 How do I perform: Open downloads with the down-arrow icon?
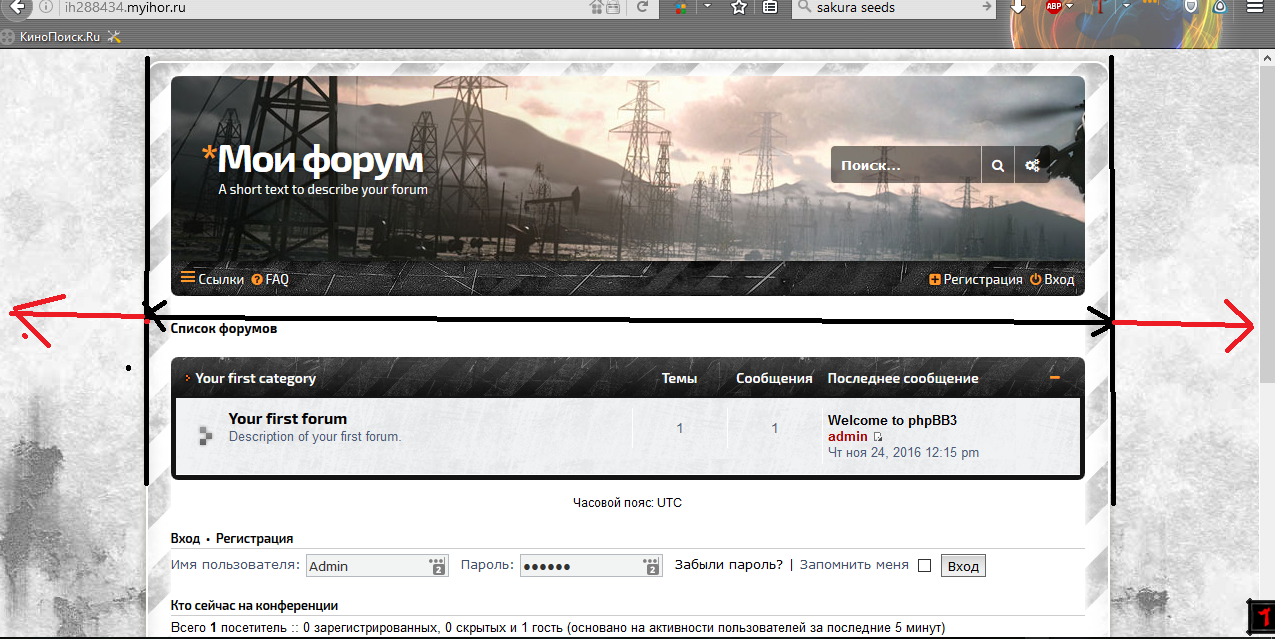pos(1018,7)
